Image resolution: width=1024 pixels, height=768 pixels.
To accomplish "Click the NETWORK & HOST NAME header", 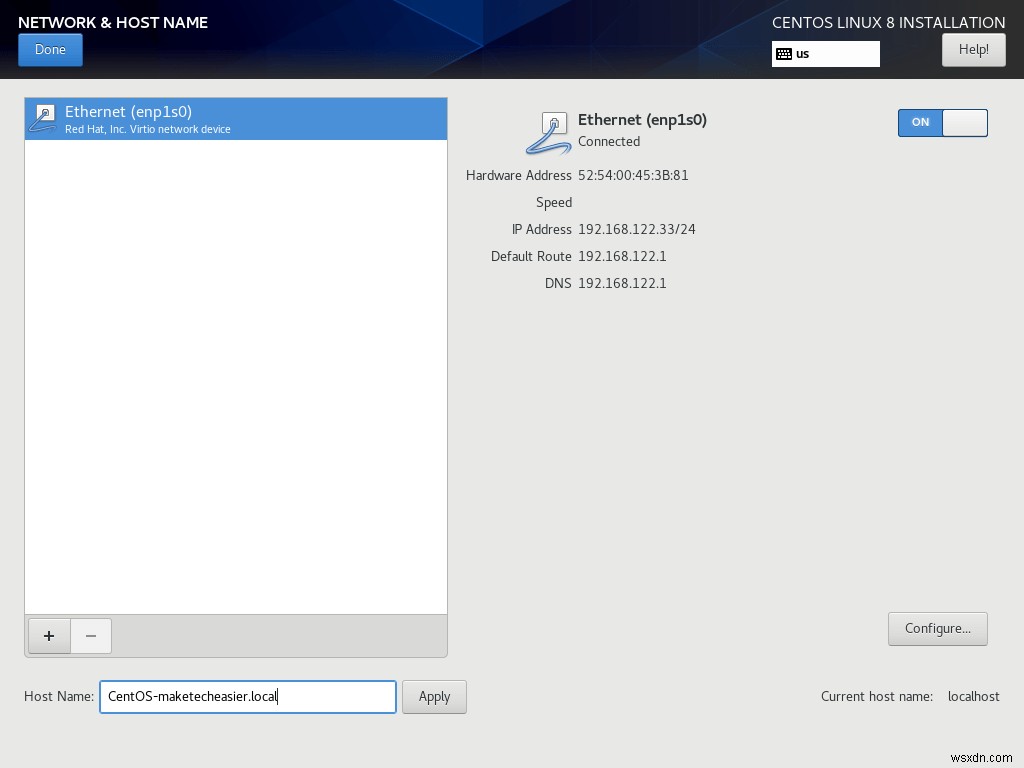I will [x=112, y=22].
